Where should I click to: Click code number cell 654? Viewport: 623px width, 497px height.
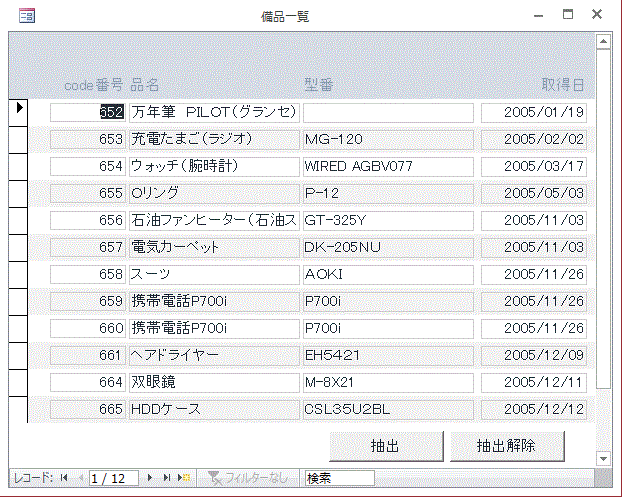[88, 166]
